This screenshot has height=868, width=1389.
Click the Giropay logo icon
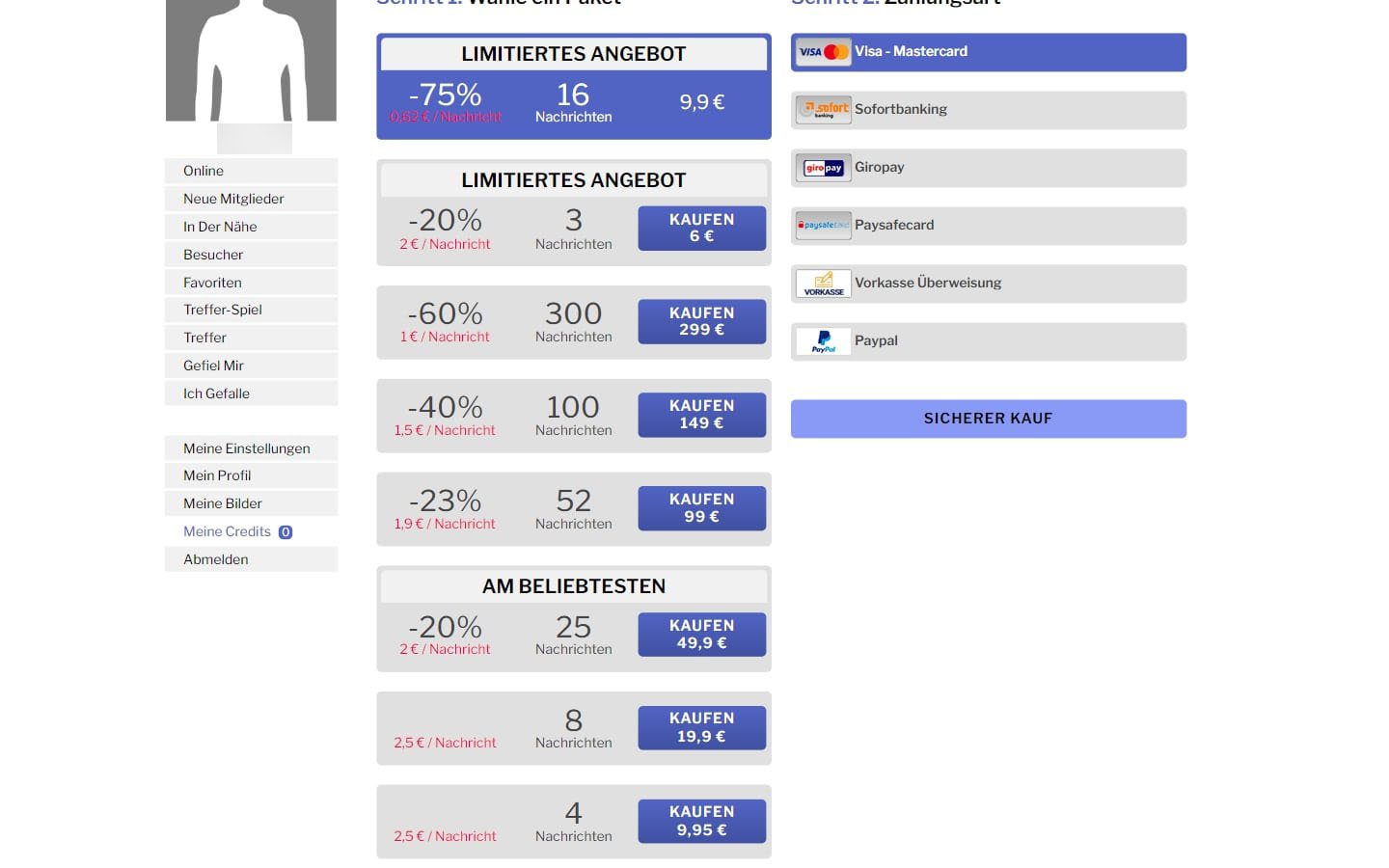823,168
